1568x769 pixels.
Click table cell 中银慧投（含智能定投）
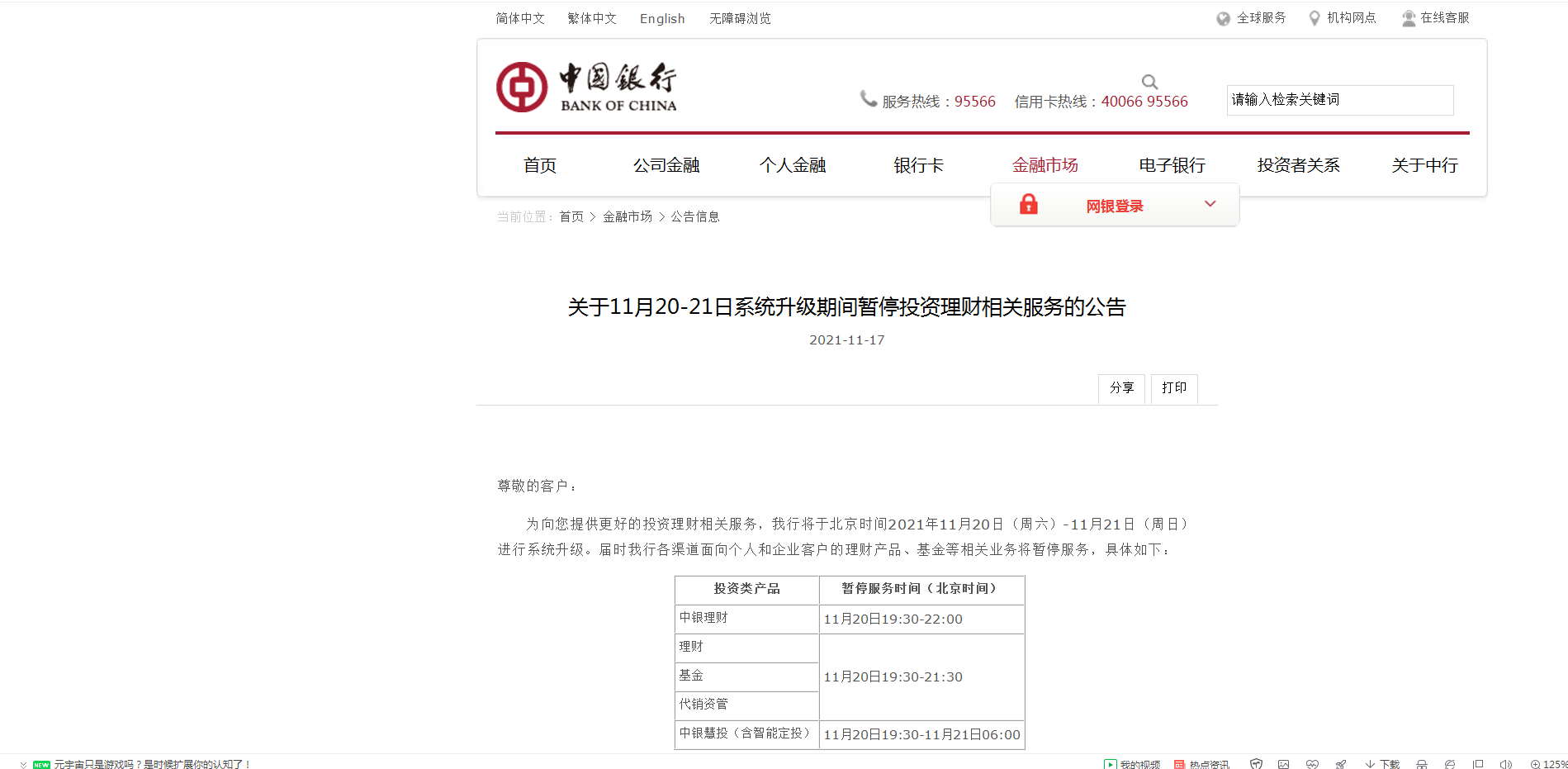point(746,733)
